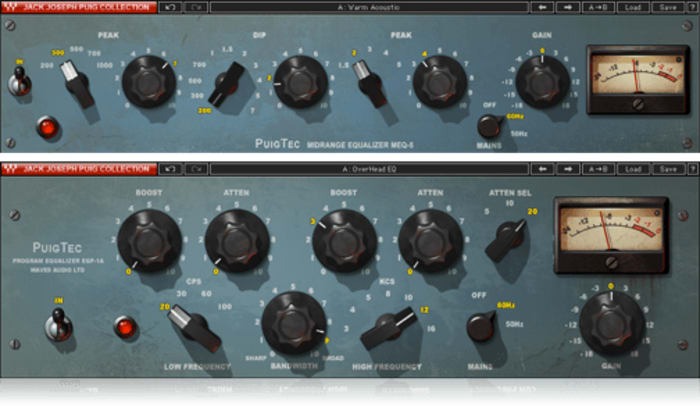Viewport: 700px width, 406px height.
Task: Click the HIGH FREQUENCY KCS selector
Action: (388, 327)
